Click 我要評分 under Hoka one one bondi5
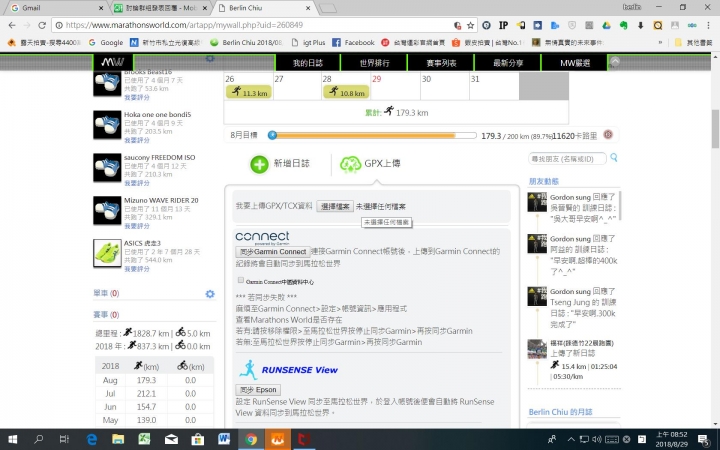 coord(137,140)
